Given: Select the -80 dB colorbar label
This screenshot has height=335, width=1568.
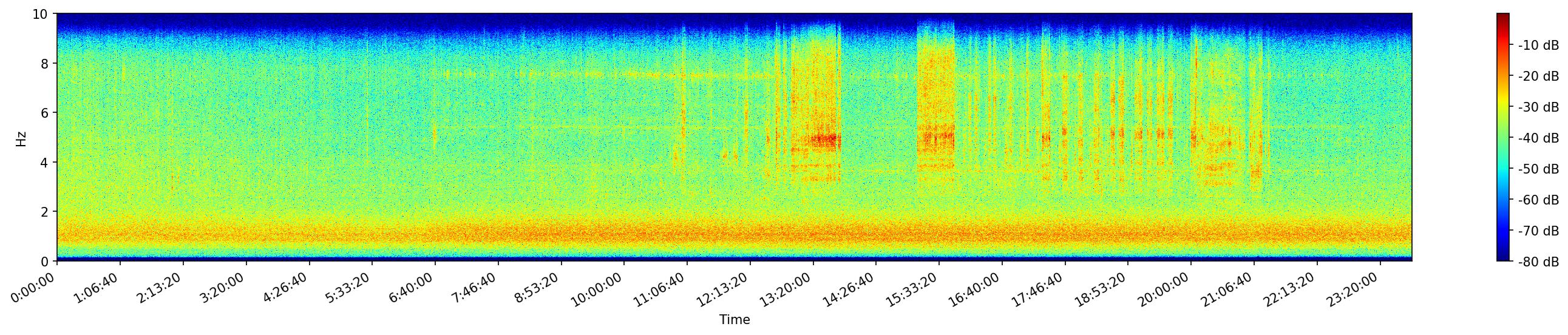Looking at the screenshot, I should click(x=1538, y=262).
